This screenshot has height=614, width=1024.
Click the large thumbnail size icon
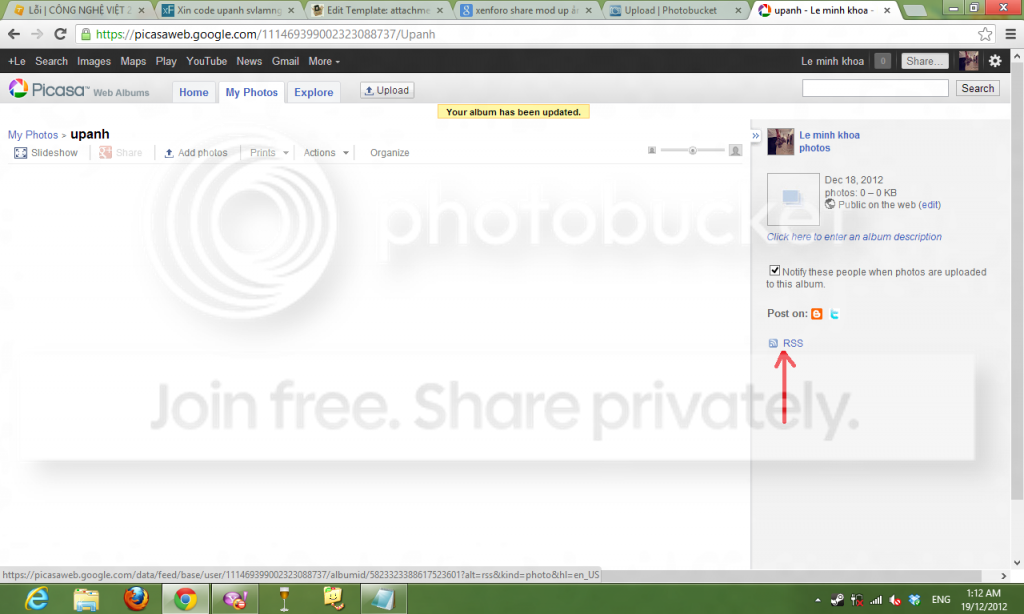tap(735, 150)
